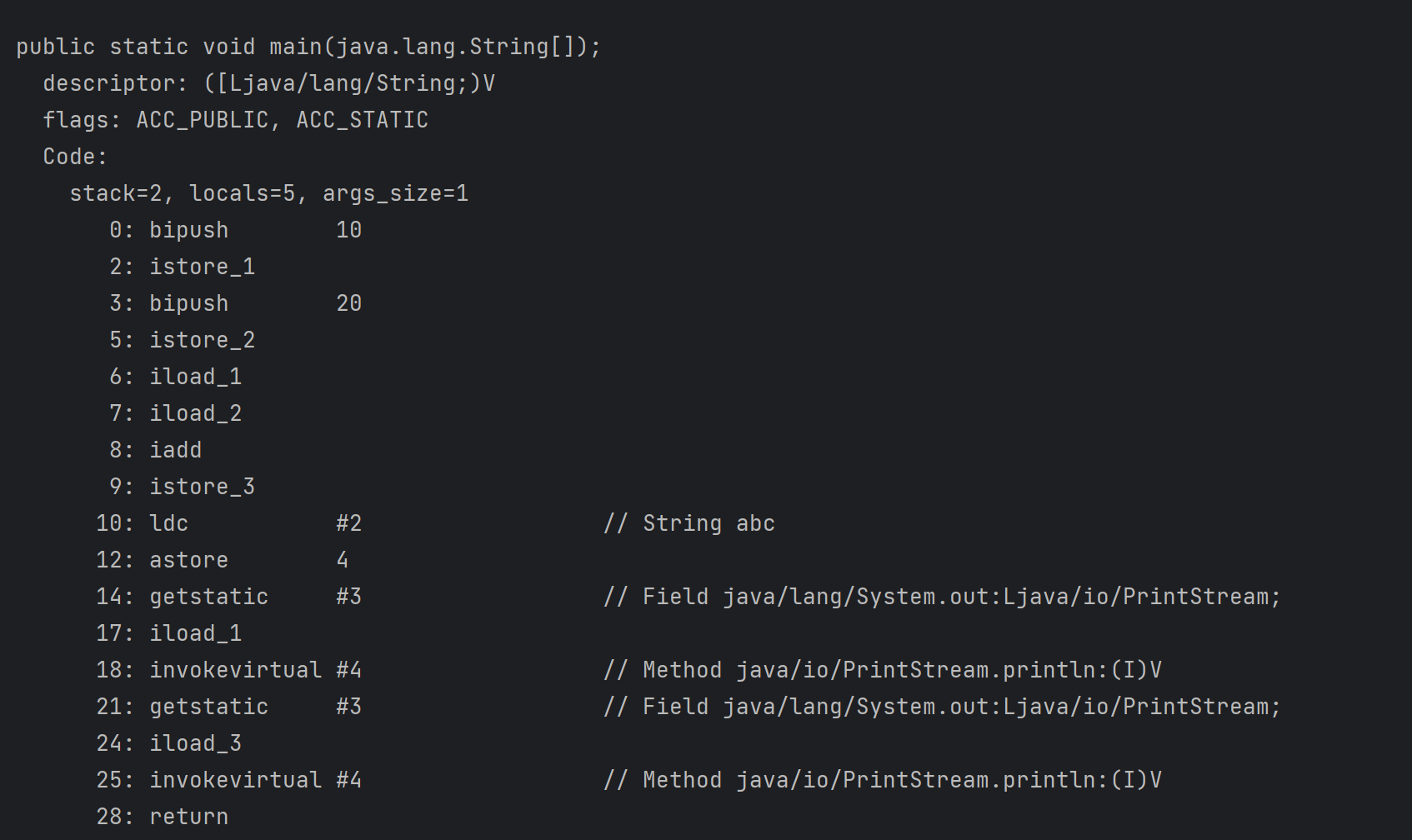Click the bipush operand value 10
The width and height of the screenshot is (1412, 840).
click(348, 230)
